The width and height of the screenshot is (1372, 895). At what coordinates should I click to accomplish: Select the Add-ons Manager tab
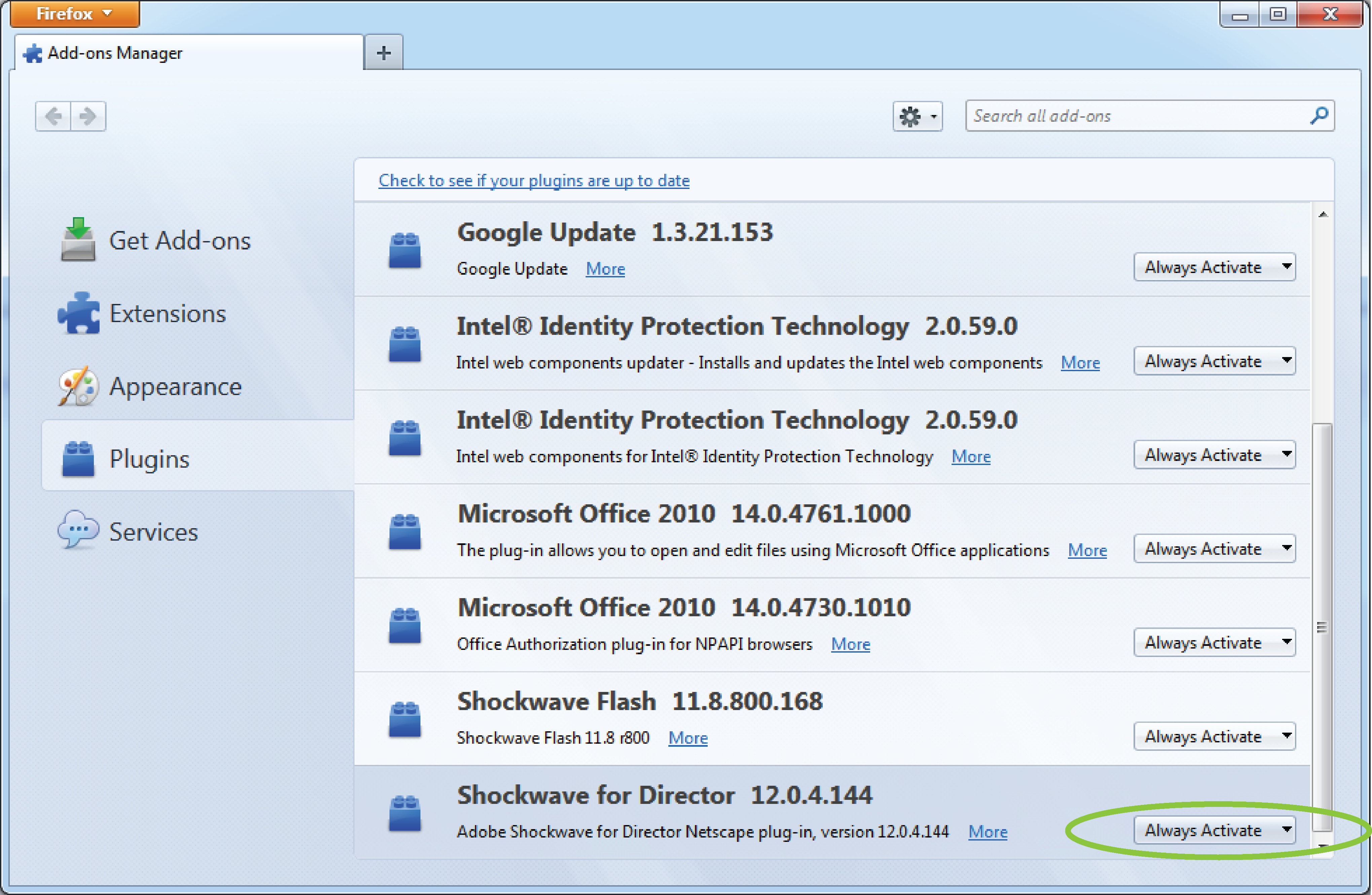click(189, 52)
